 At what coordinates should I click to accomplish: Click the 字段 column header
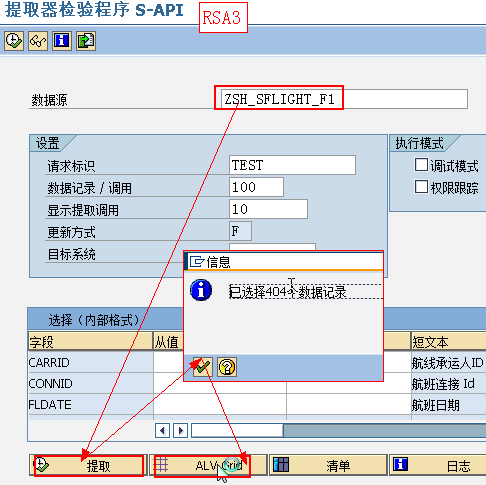point(90,341)
